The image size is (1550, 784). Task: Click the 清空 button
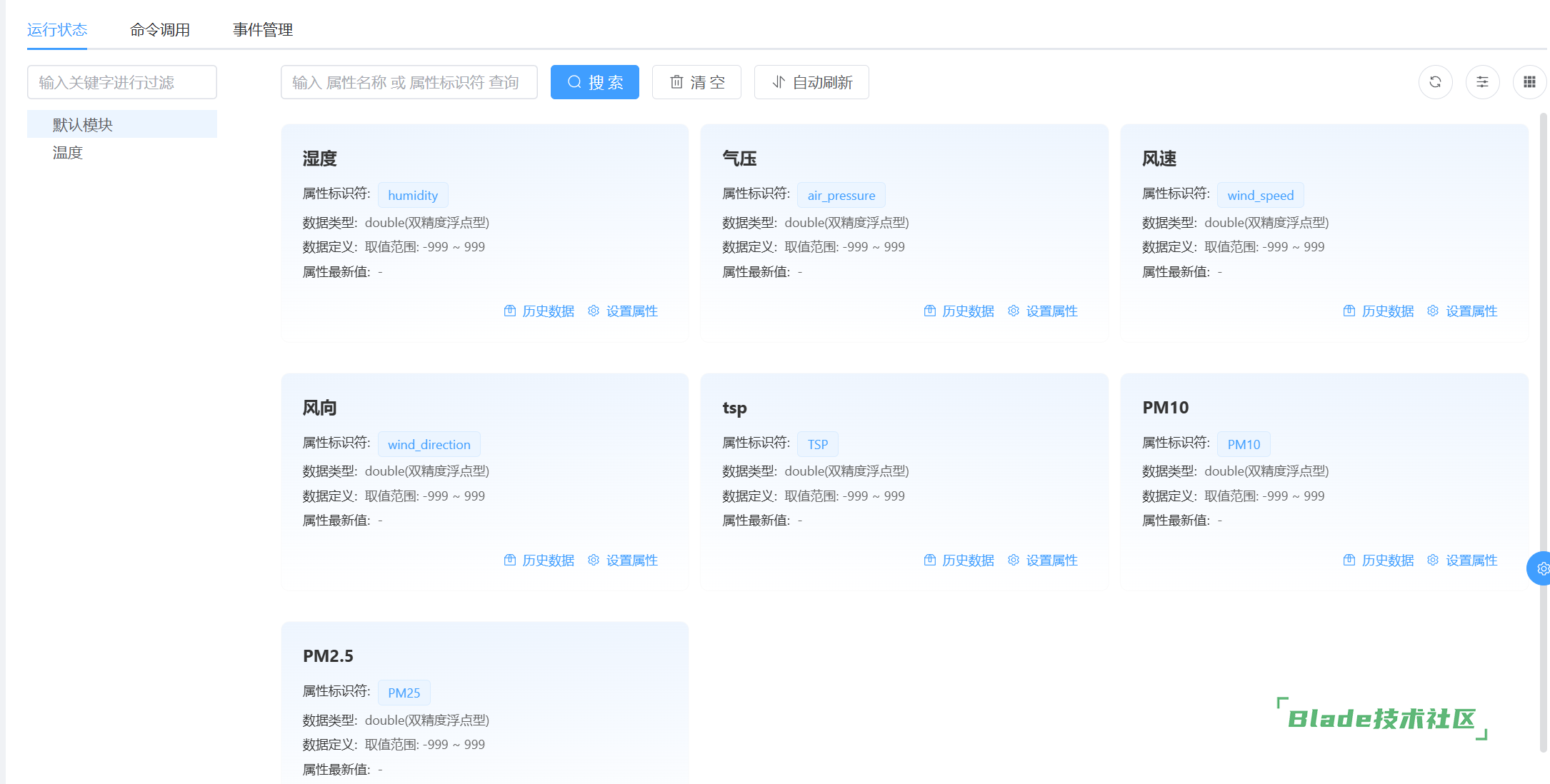(696, 82)
